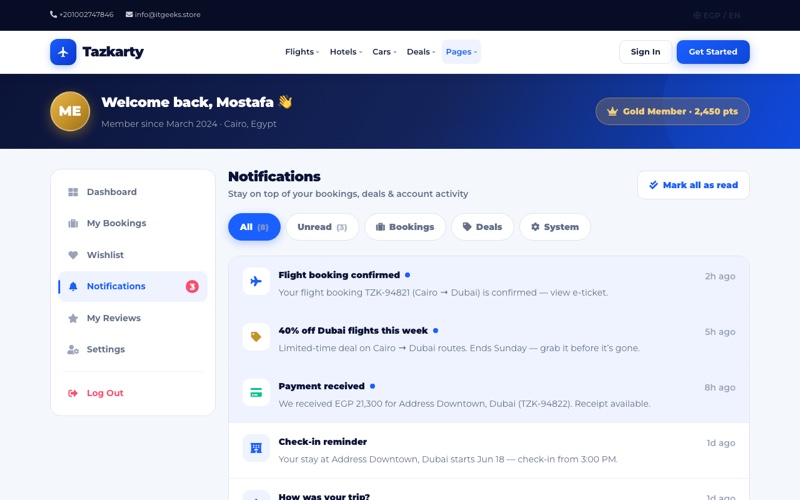Click the red notification count badge
Viewport: 800px width, 500px height.
click(x=192, y=286)
